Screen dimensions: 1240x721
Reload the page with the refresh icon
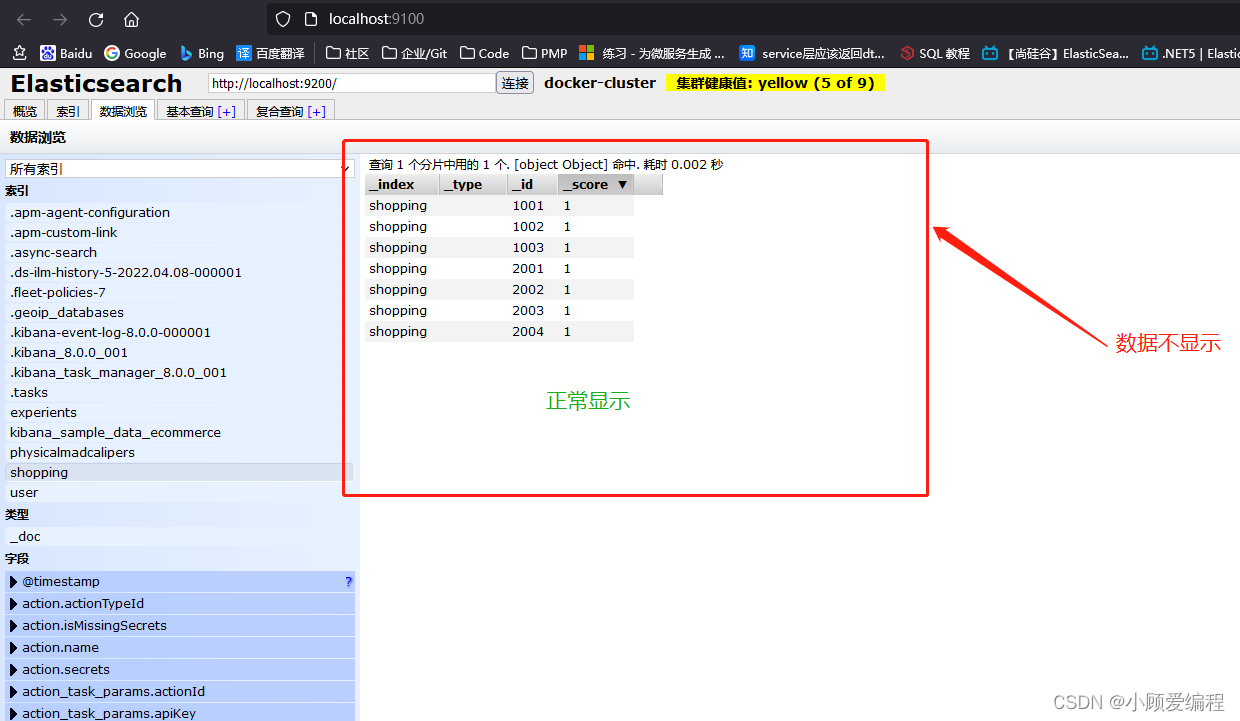[96, 19]
